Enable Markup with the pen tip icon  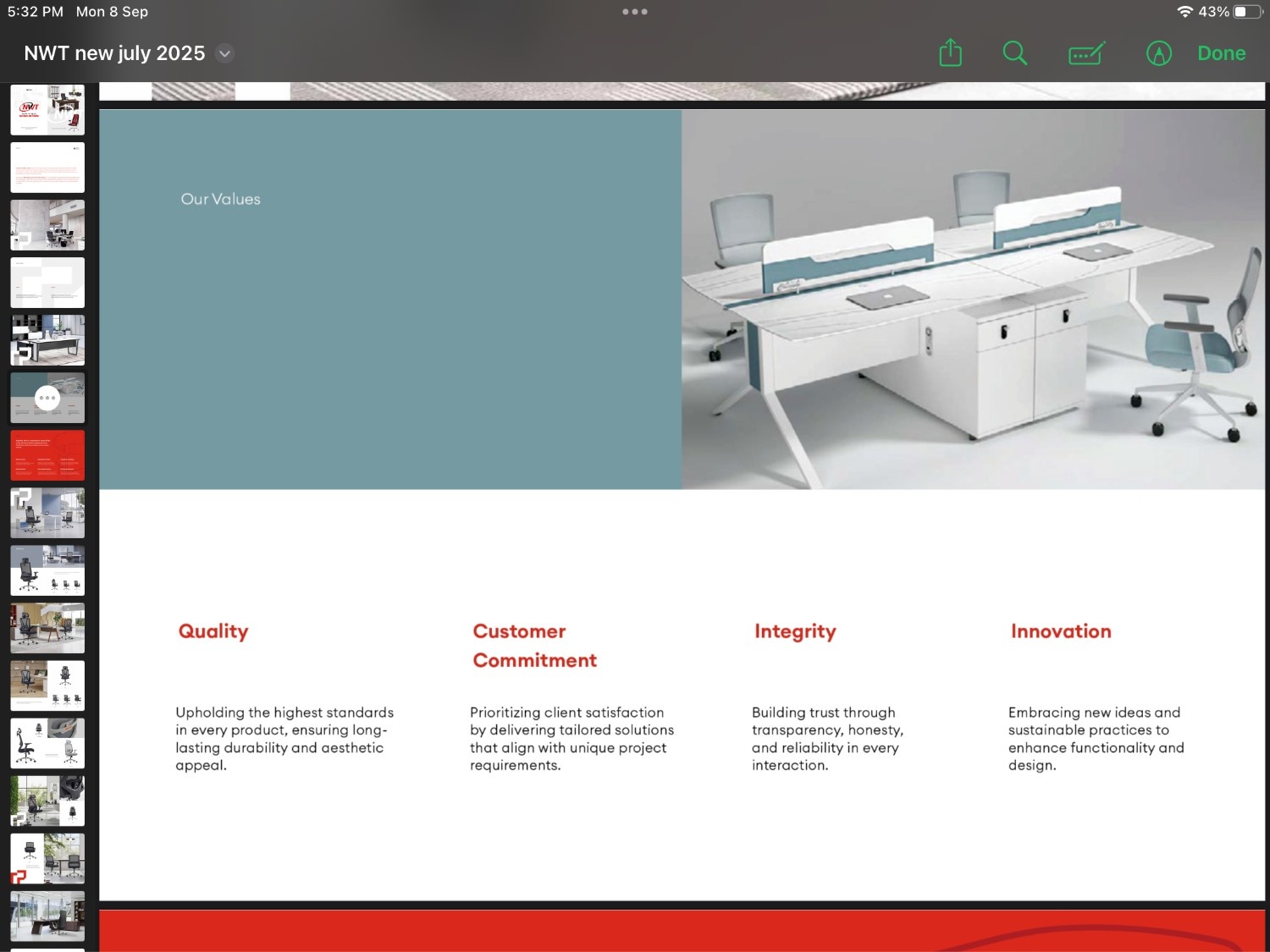[x=1158, y=53]
